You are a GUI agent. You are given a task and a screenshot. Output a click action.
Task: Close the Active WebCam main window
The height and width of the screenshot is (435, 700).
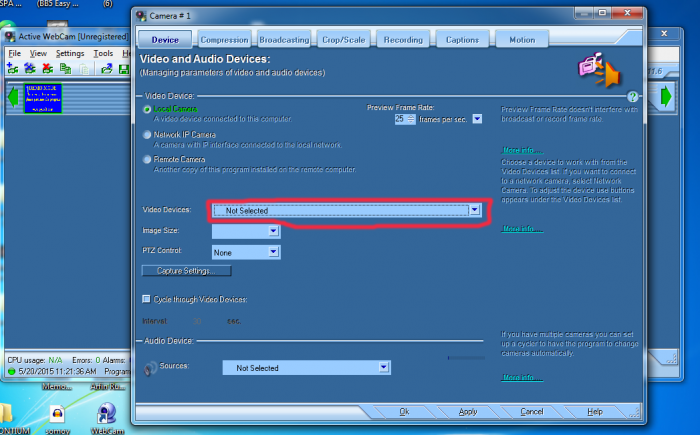664,33
